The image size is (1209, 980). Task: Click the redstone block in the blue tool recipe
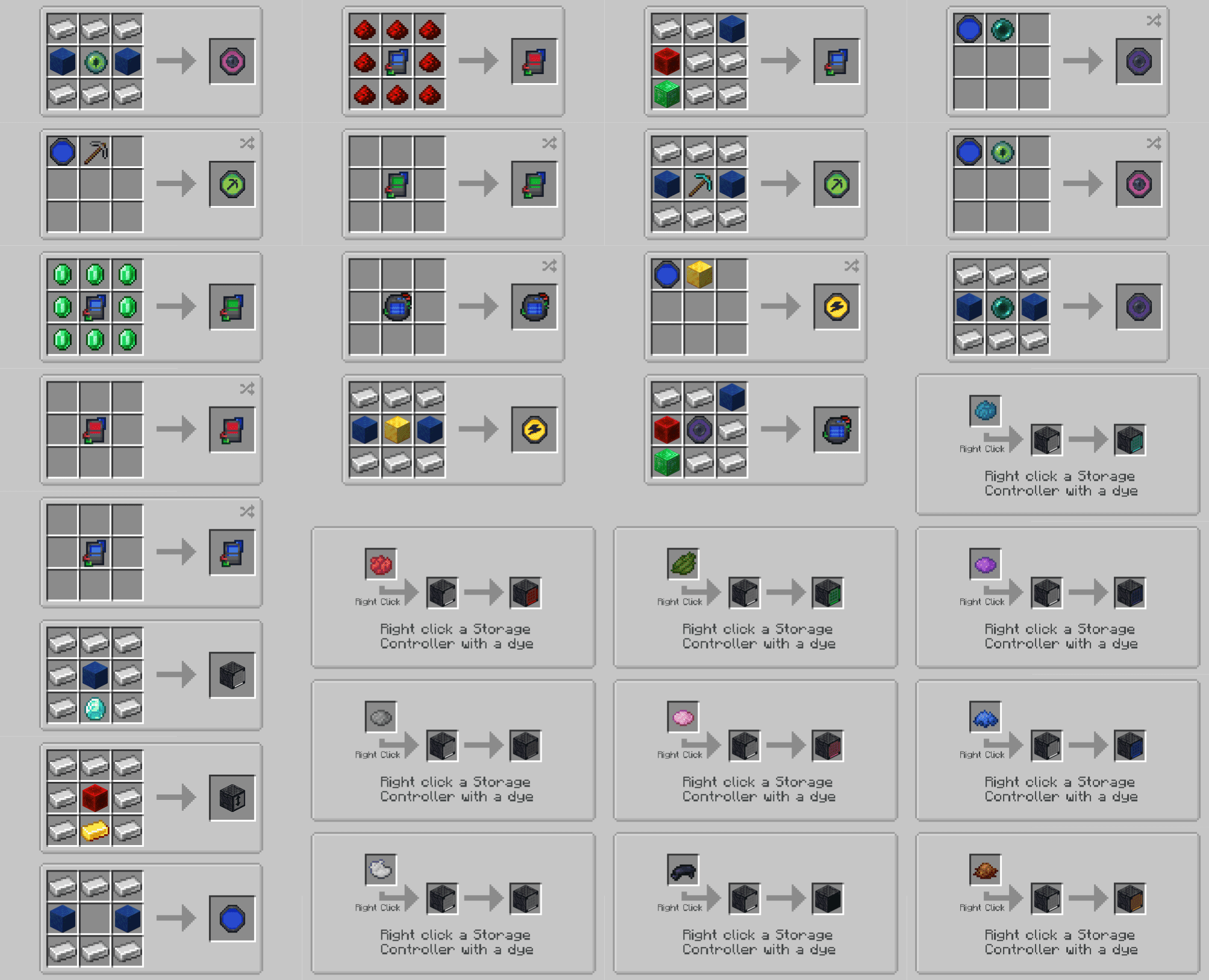point(667,61)
